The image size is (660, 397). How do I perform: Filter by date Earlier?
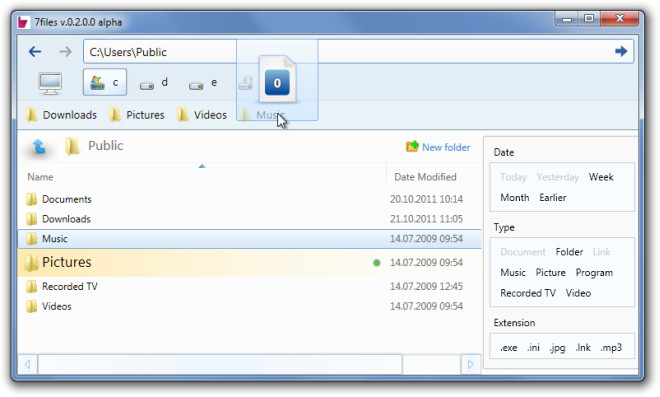point(553,197)
